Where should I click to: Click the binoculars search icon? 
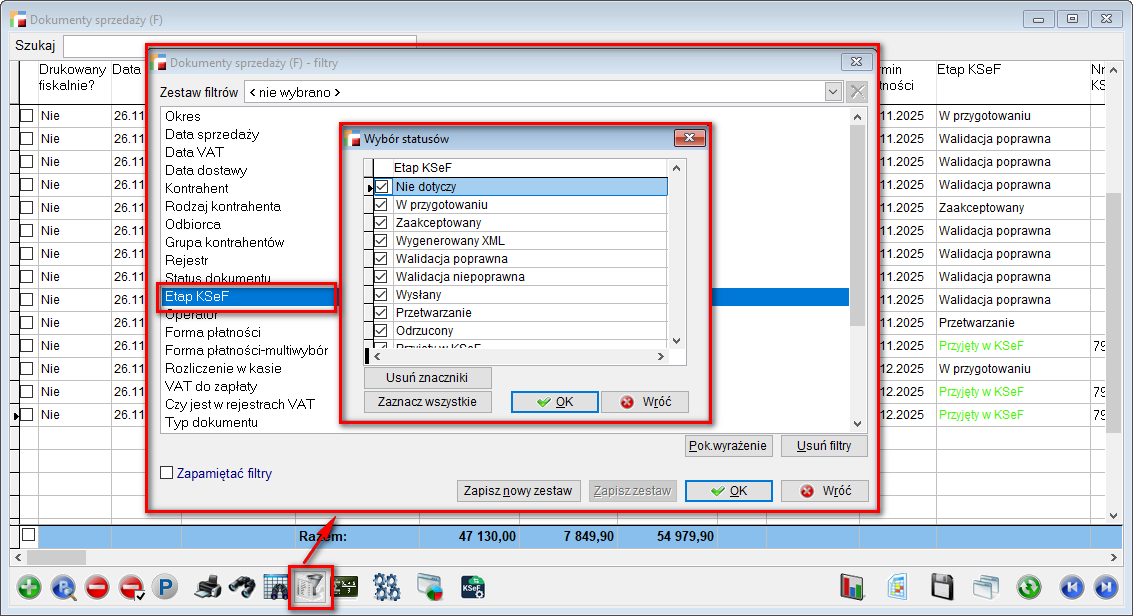pyautogui.click(x=241, y=587)
